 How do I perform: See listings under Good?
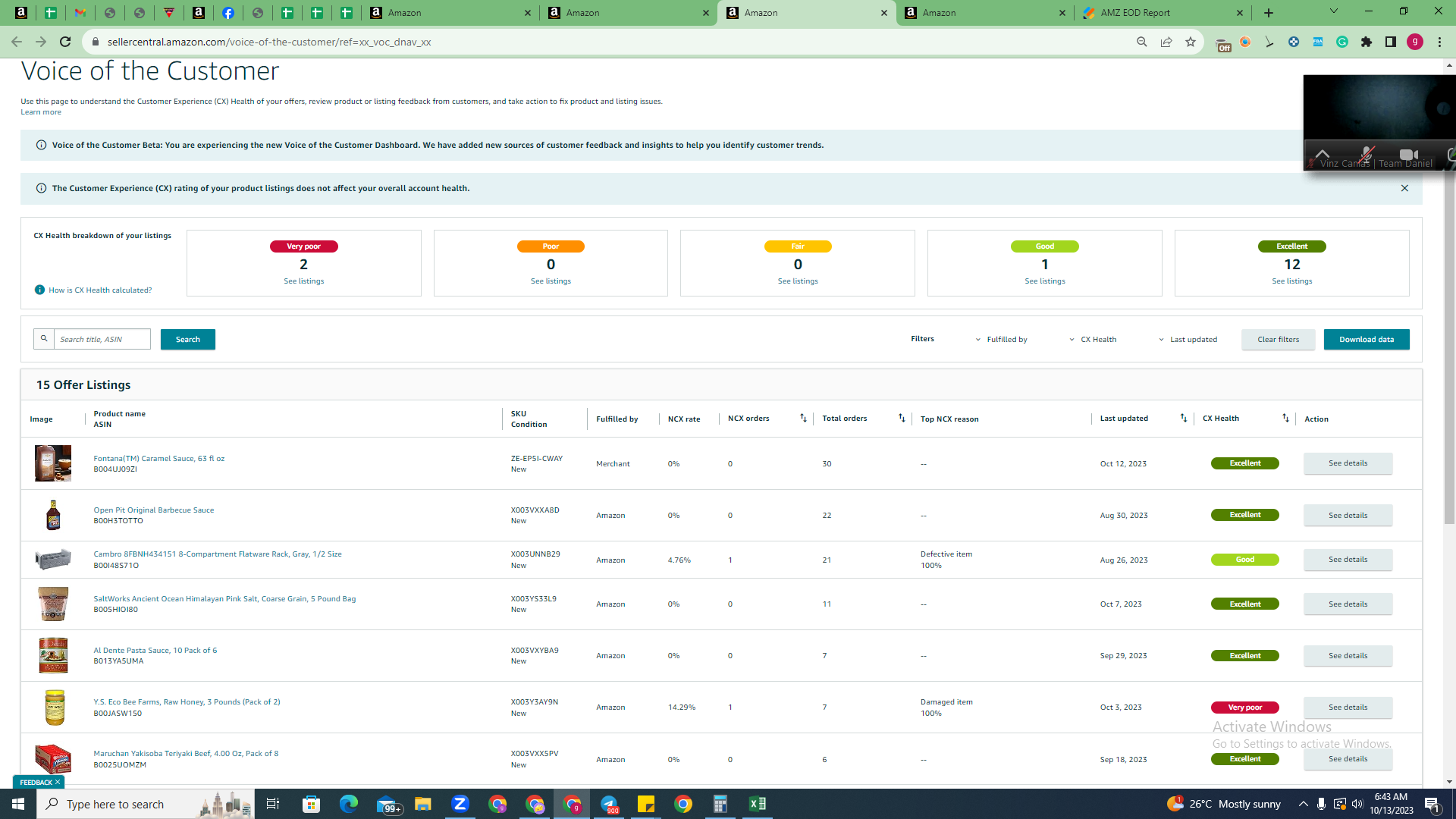1045,281
